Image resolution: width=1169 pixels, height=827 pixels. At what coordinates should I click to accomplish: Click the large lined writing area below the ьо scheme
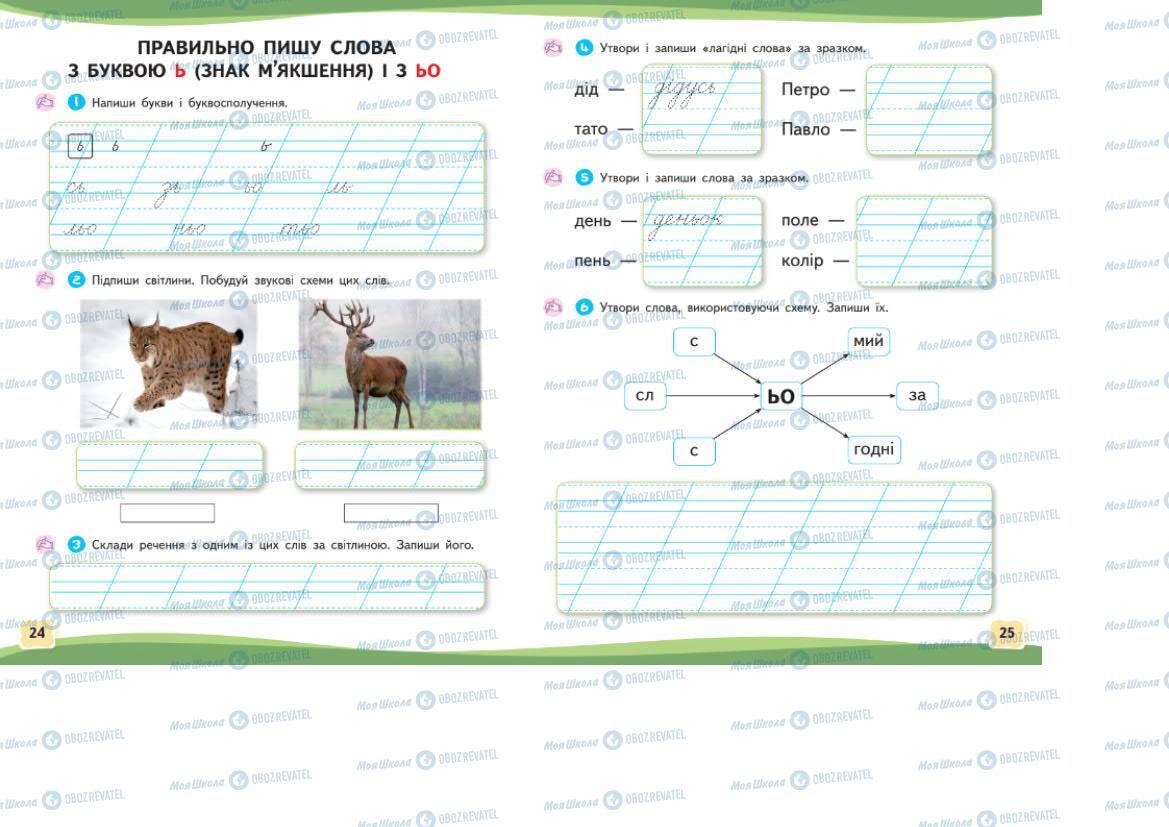pos(775,547)
